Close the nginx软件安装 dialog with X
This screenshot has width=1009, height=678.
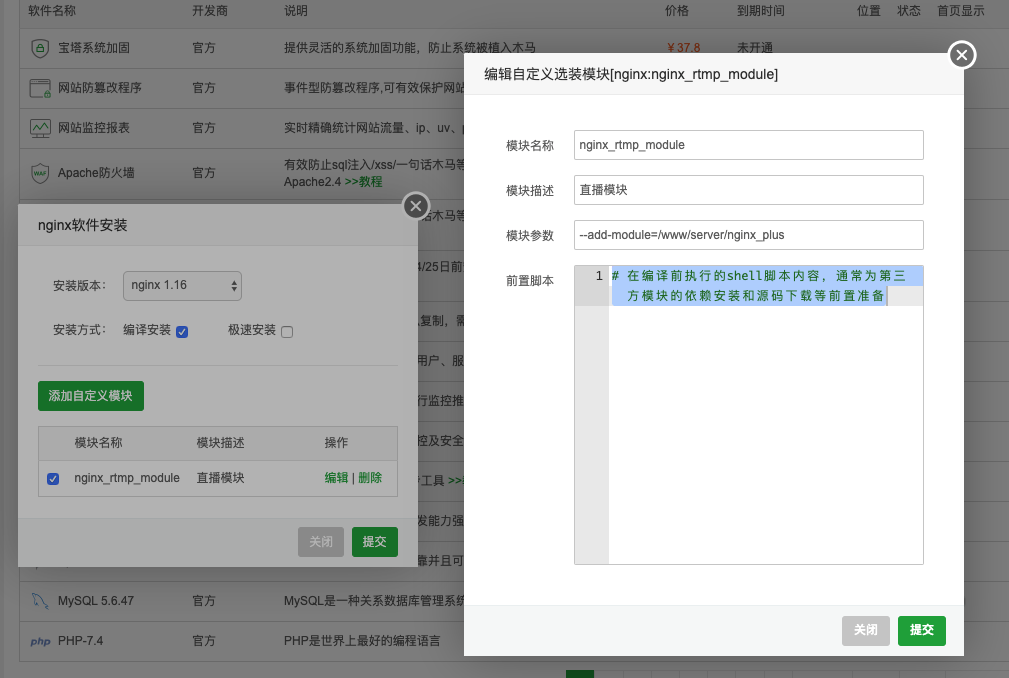[x=416, y=206]
